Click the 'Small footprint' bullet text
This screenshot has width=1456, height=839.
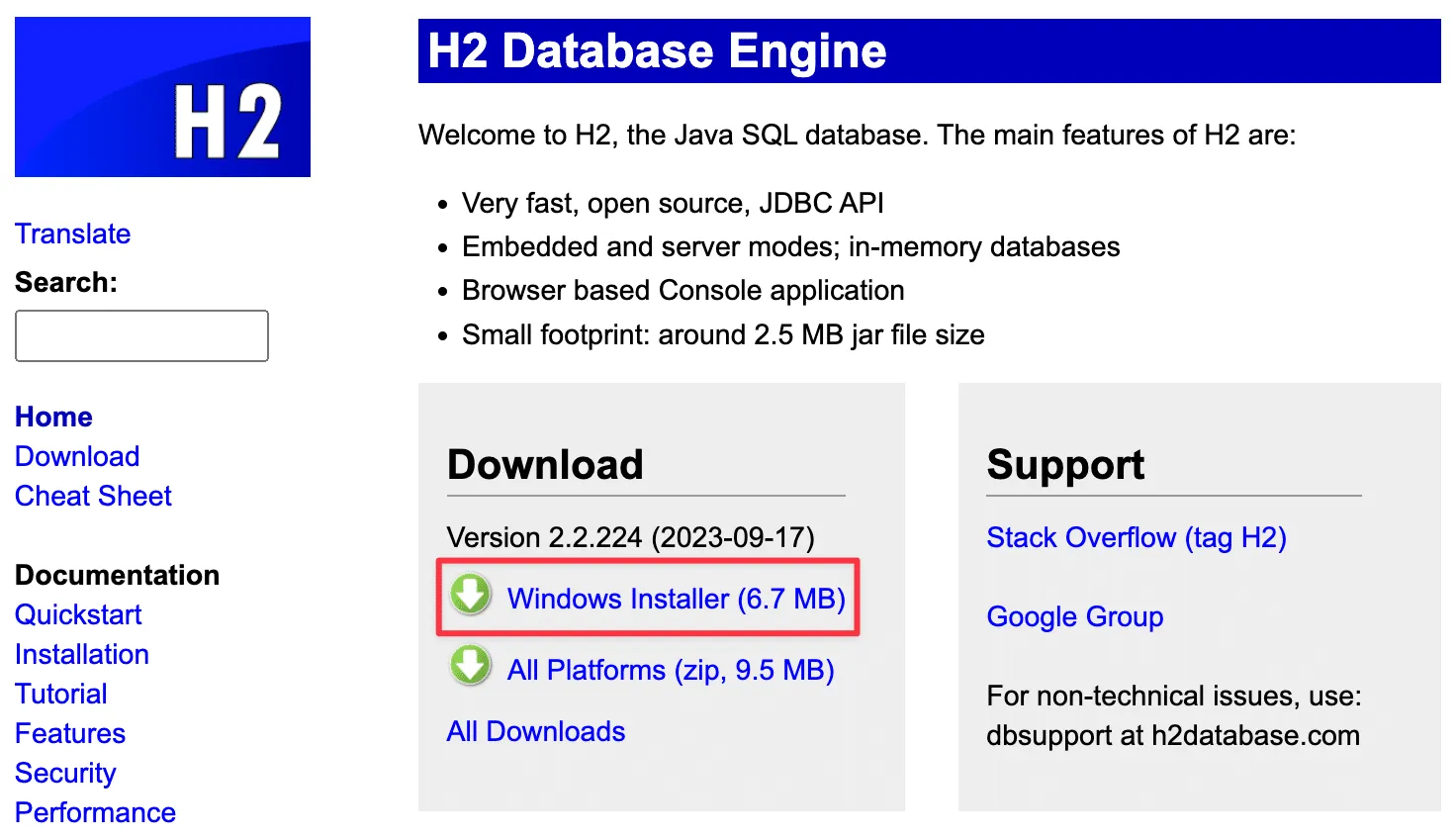[723, 334]
